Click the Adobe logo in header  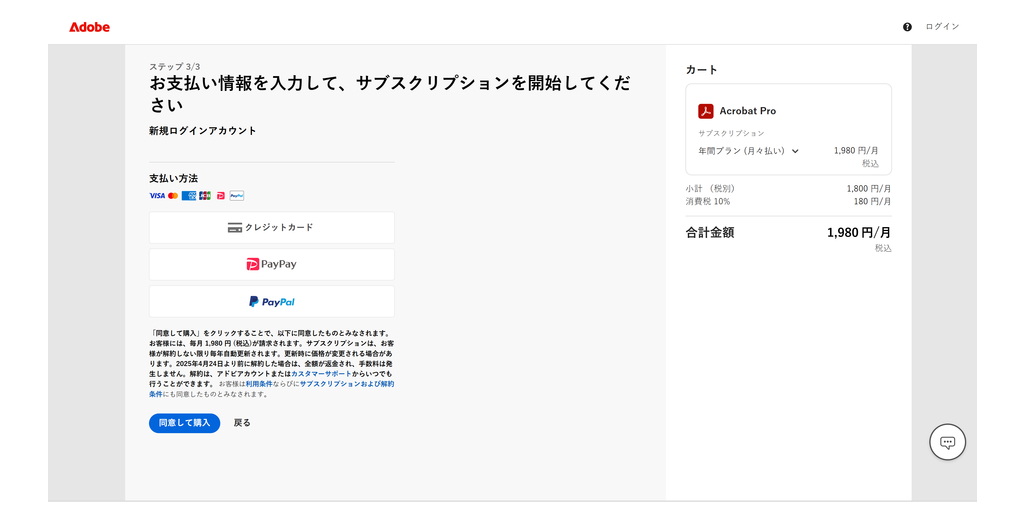coord(89,27)
